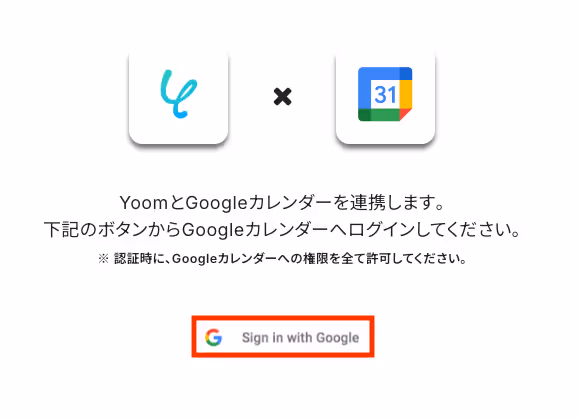Screen dimensions: 578x418
Task: Sign in with Google
Action: point(283,337)
